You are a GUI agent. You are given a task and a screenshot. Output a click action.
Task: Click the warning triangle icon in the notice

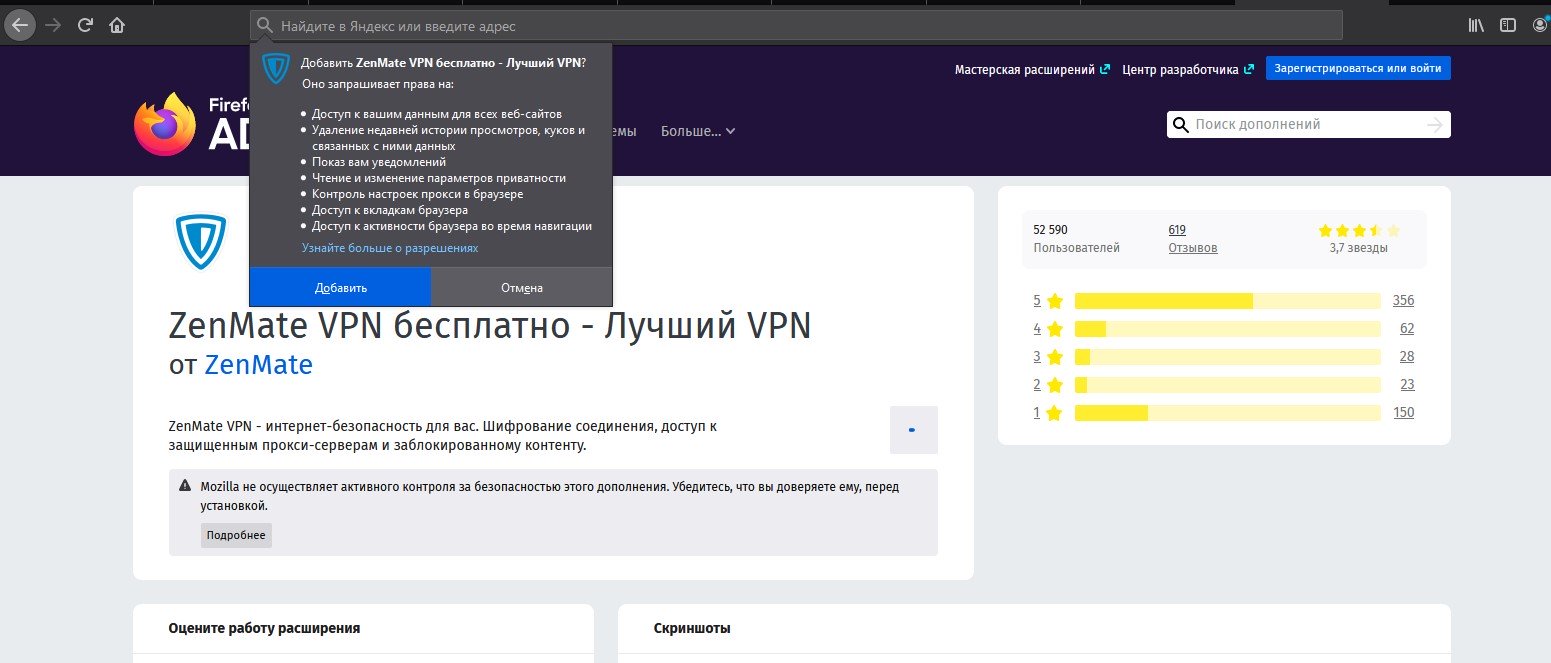click(185, 486)
